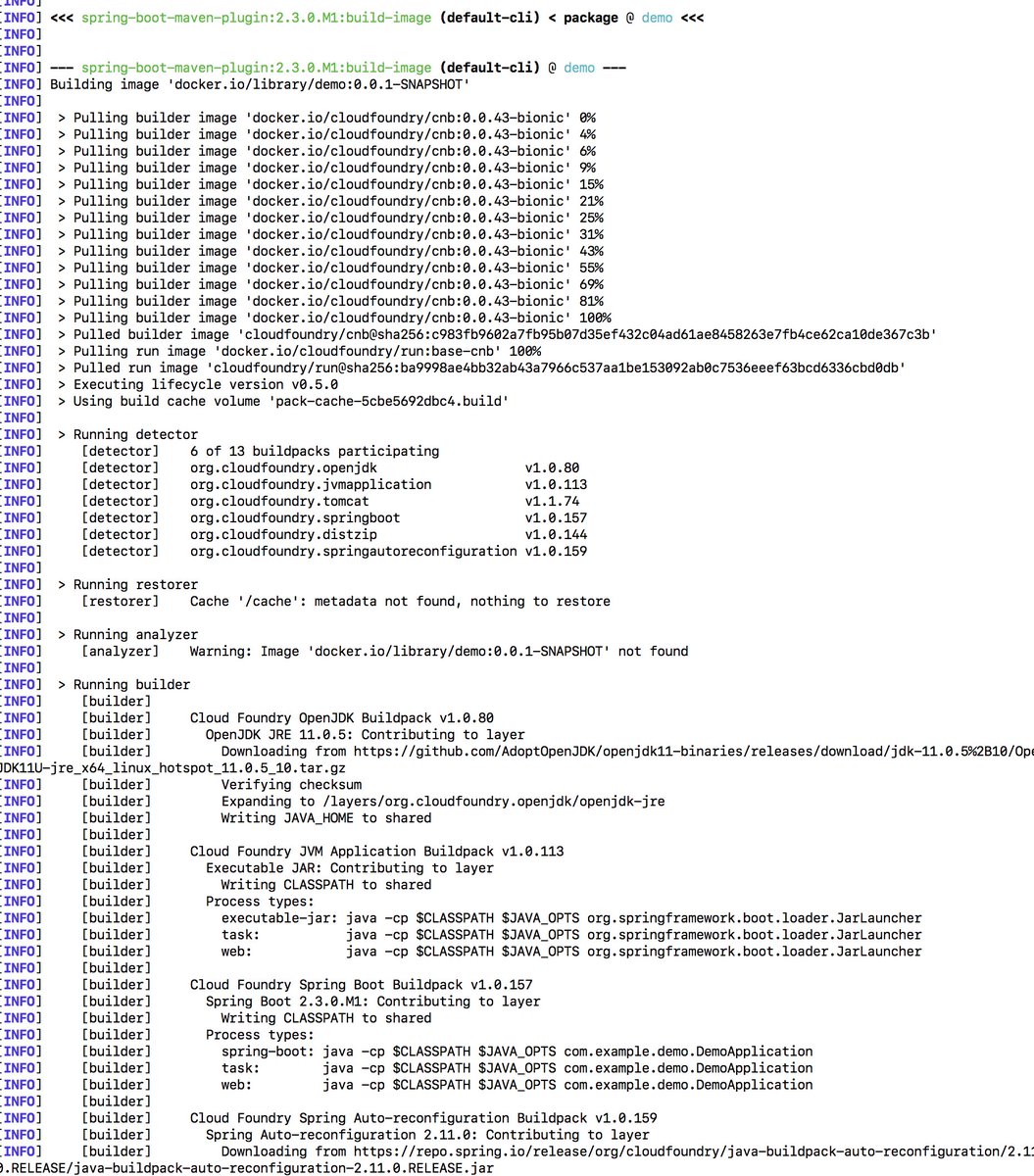
Task: Click 'Expanding to /layers/org.cloudfoundry.openjdk/openjdk-jre'
Action: (x=443, y=801)
